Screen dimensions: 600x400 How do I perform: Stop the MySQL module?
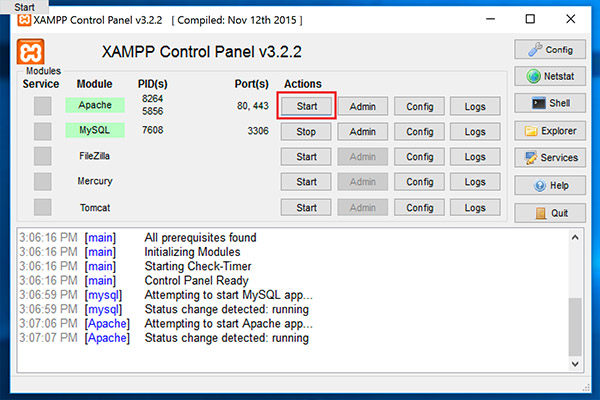(306, 132)
